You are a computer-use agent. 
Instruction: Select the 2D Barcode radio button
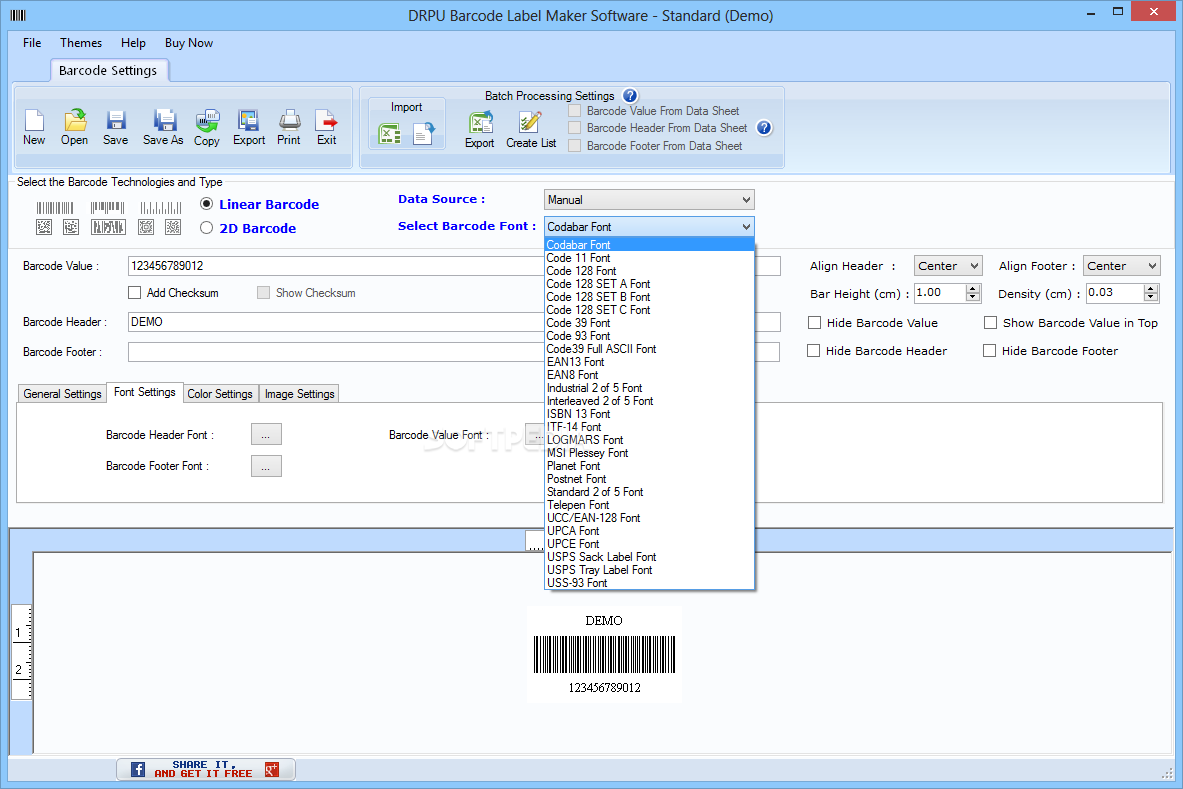tap(206, 228)
